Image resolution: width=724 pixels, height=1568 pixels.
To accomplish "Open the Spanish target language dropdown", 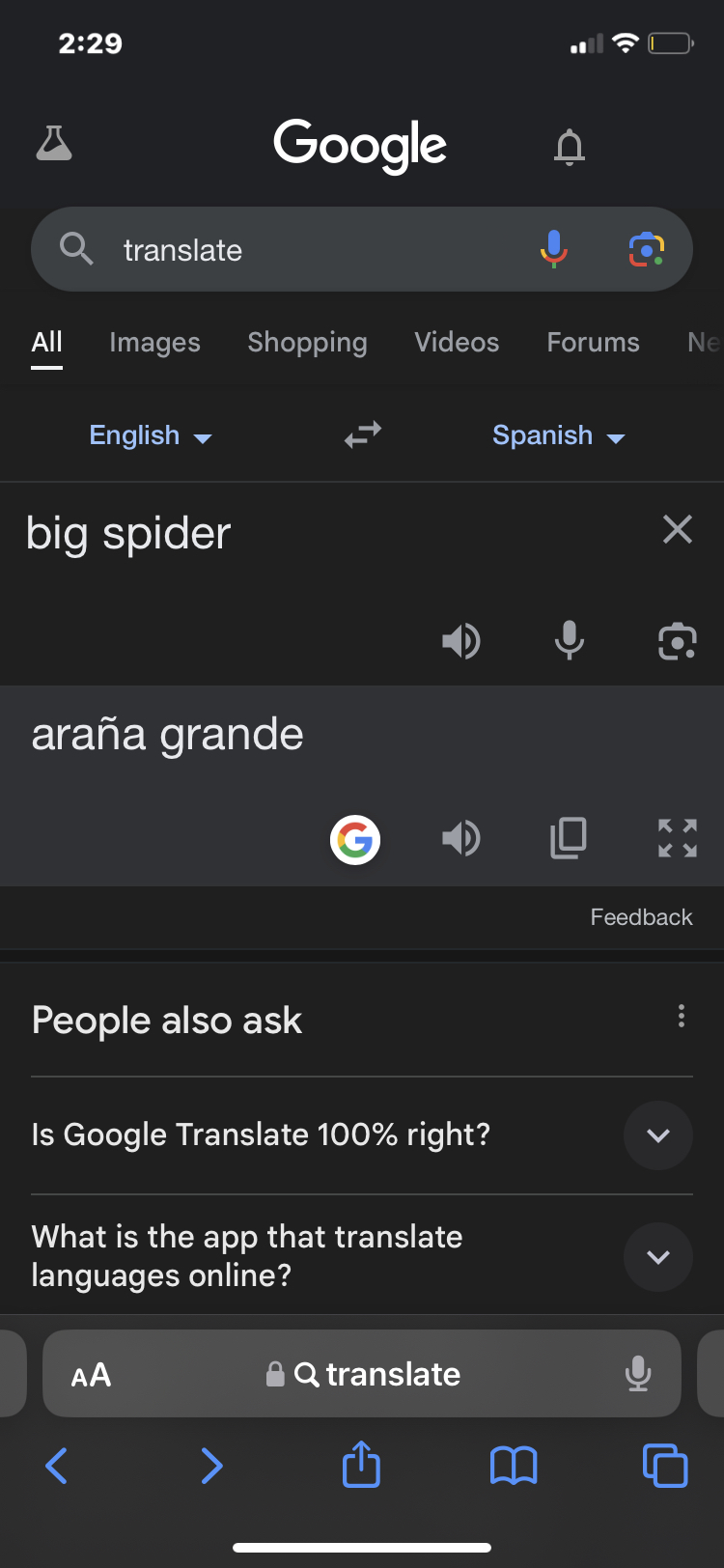I will pos(558,436).
